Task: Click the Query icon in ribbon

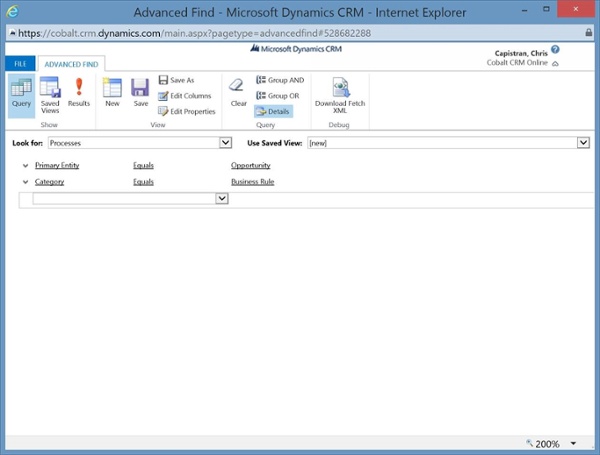Action: 21,92
